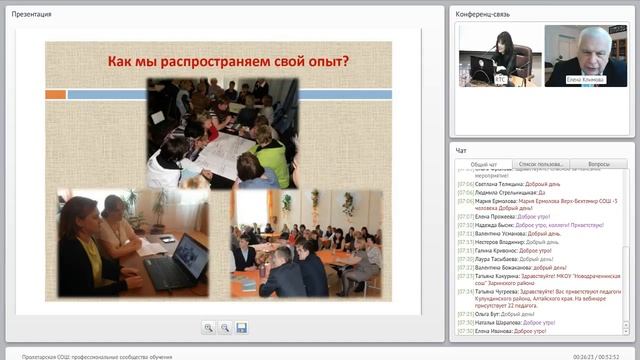Screen dimensions: 640x360
Task: Click the classroom seminar photo on slide
Action: point(307,244)
